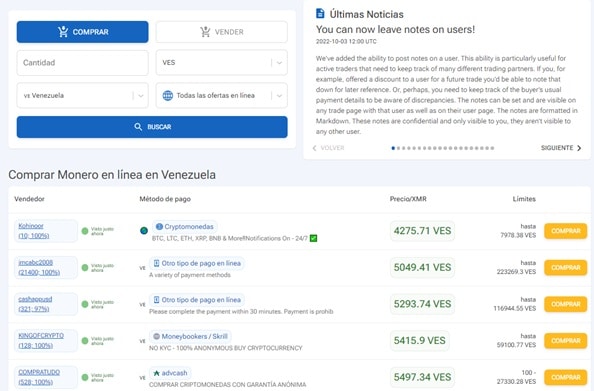
Task: Click COMPRAR for the 5415.9 VES offer
Action: 566,341
